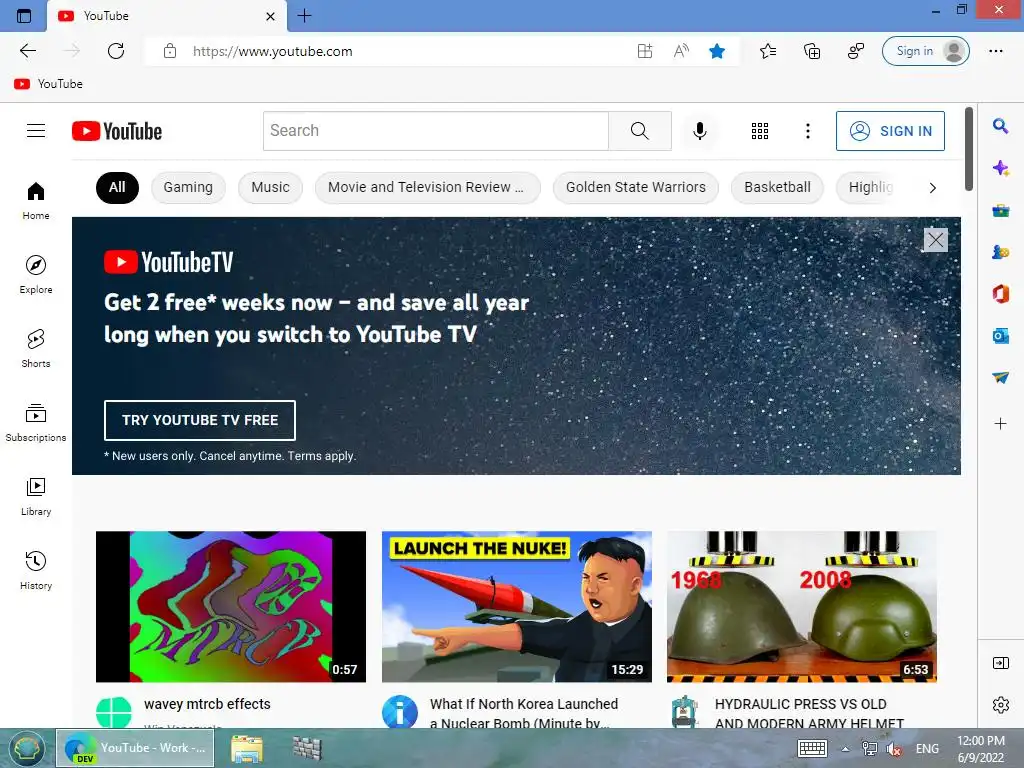Open wavey mtrcb effects thumbnail
The height and width of the screenshot is (768, 1024).
231,607
